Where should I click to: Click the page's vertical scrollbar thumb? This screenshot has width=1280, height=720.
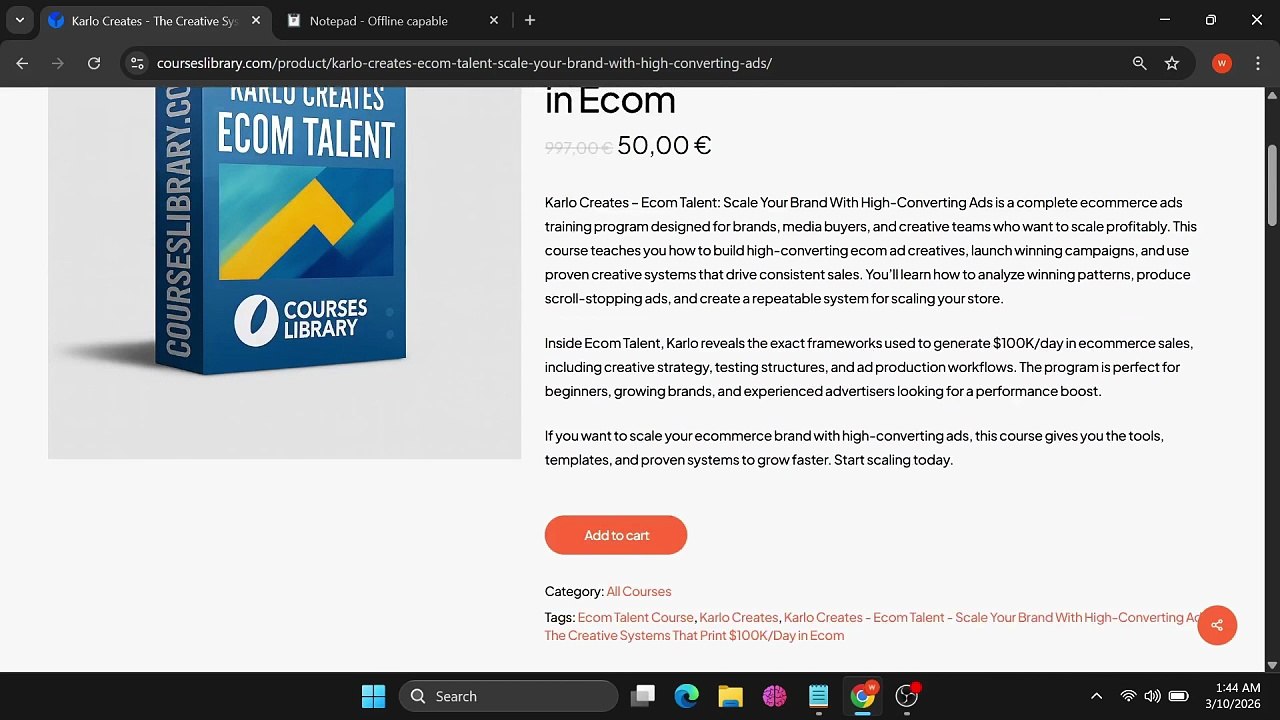(1272, 185)
